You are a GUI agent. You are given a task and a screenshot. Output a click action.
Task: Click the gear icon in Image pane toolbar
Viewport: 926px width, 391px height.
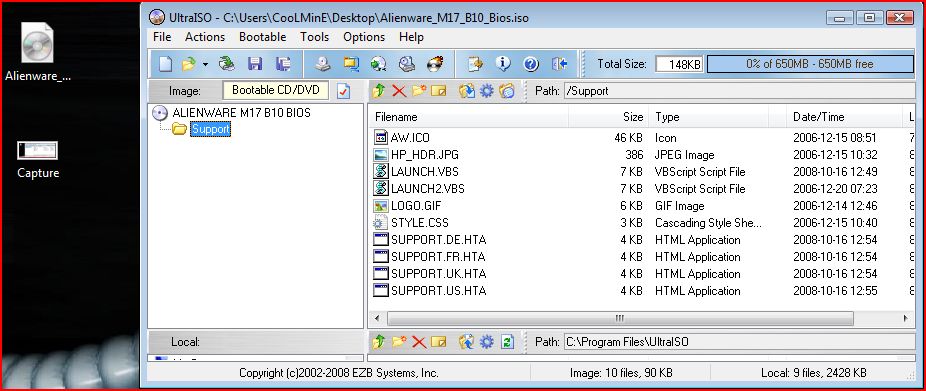pyautogui.click(x=487, y=91)
